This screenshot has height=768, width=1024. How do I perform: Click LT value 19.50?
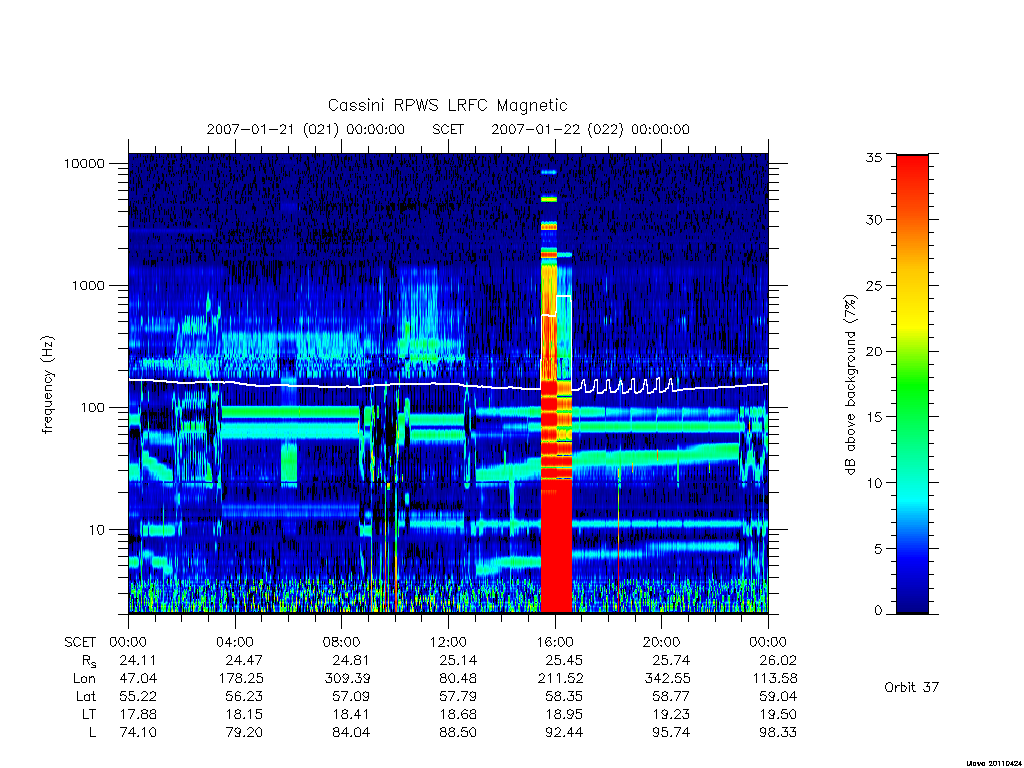click(778, 714)
